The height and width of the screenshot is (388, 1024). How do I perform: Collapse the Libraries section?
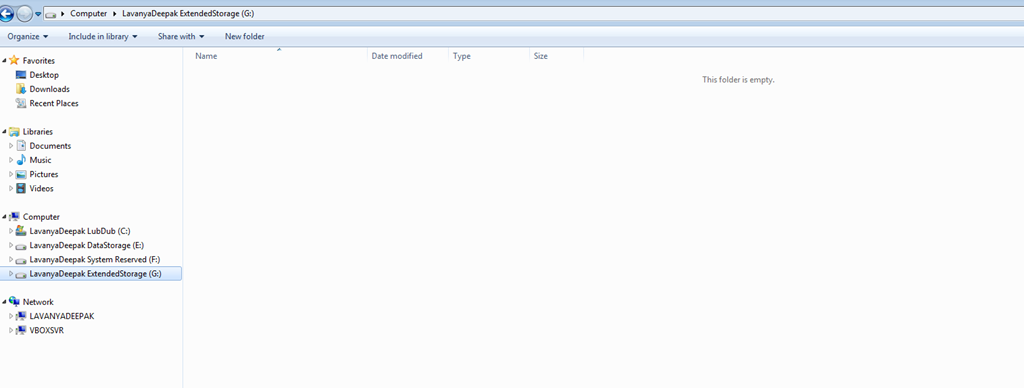pos(5,132)
